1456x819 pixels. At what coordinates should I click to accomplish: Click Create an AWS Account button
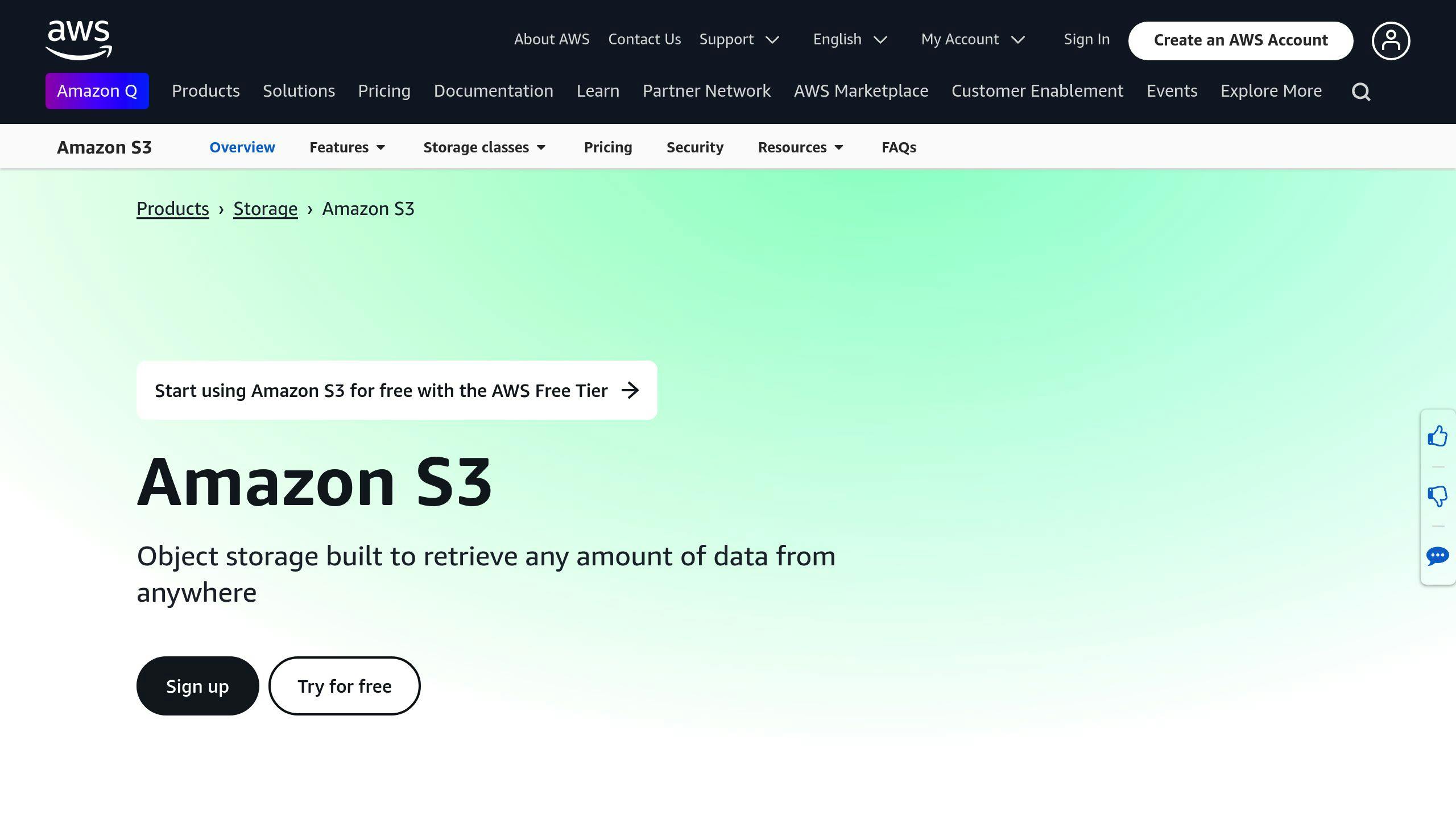click(x=1240, y=40)
